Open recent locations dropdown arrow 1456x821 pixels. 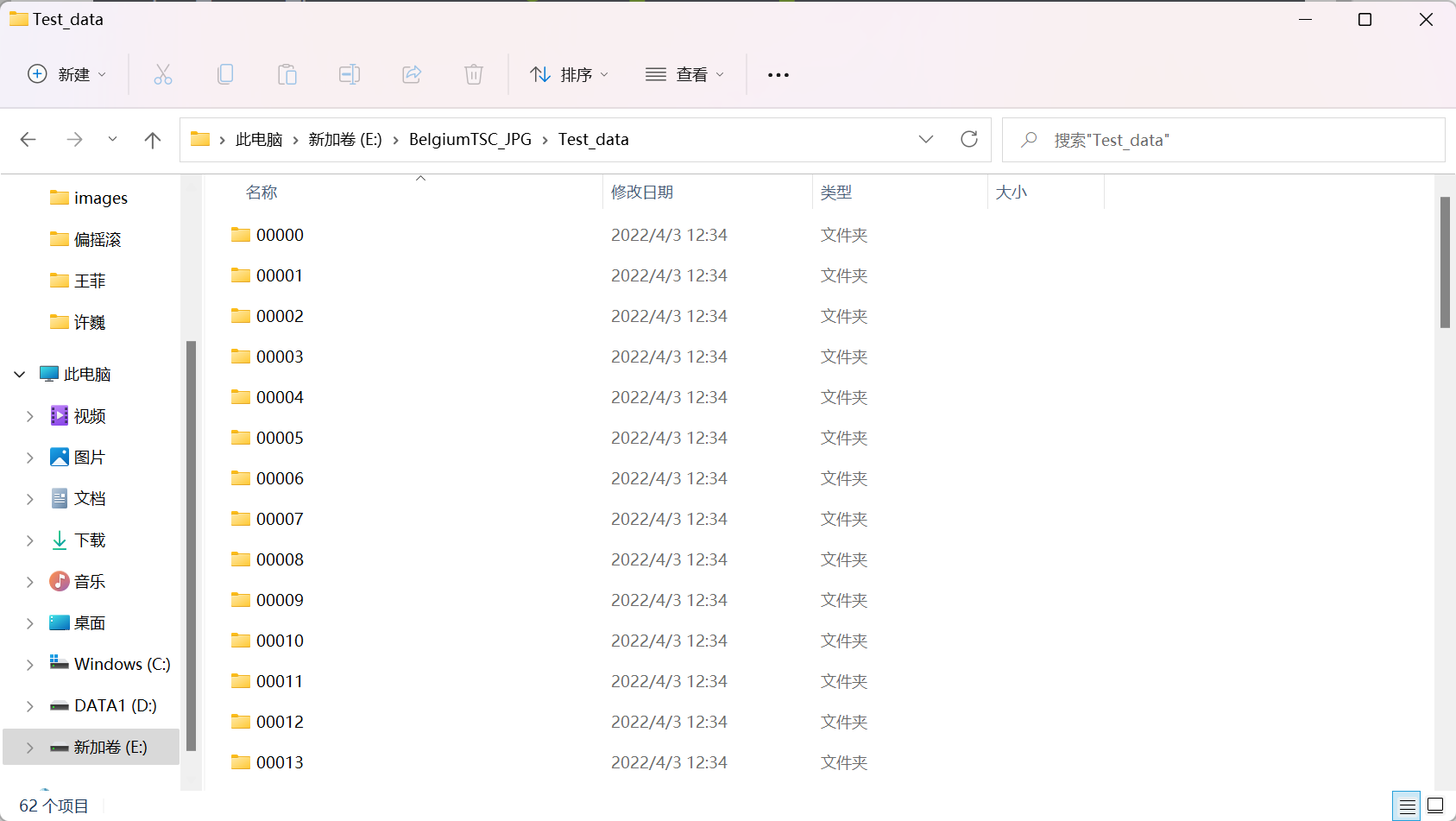coord(112,139)
